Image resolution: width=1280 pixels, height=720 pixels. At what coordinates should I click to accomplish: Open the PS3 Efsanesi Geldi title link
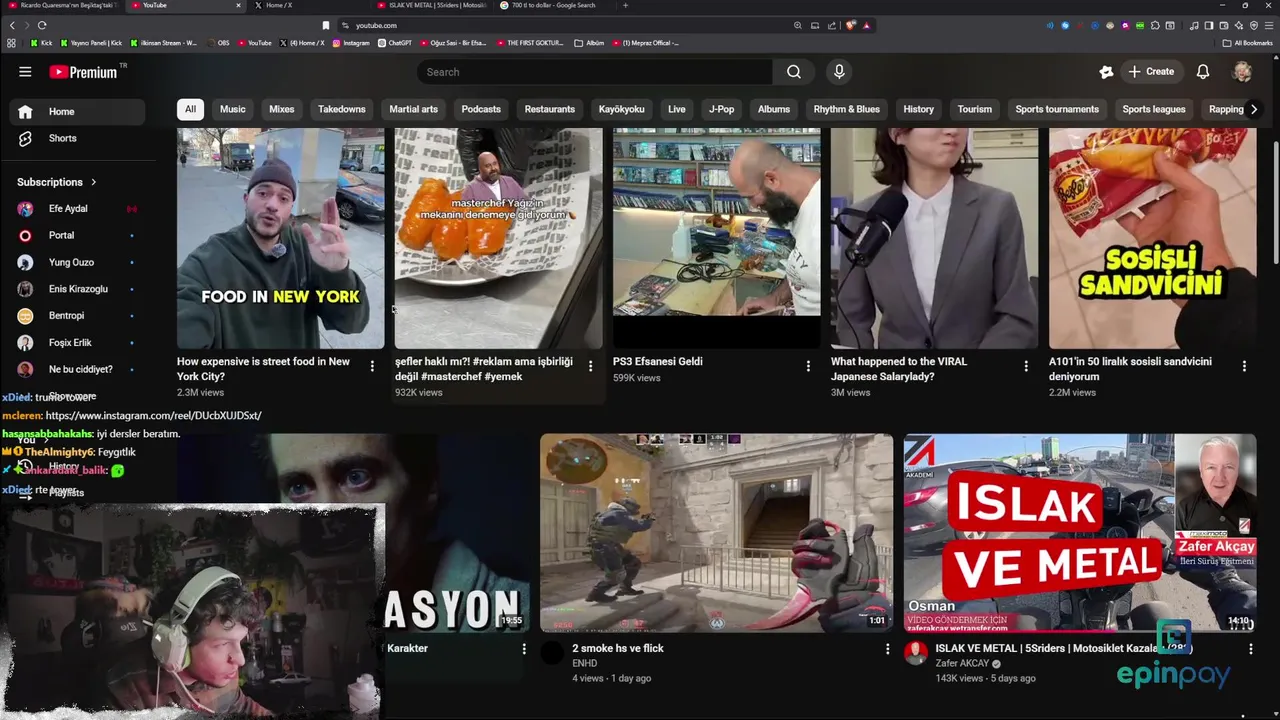point(658,362)
